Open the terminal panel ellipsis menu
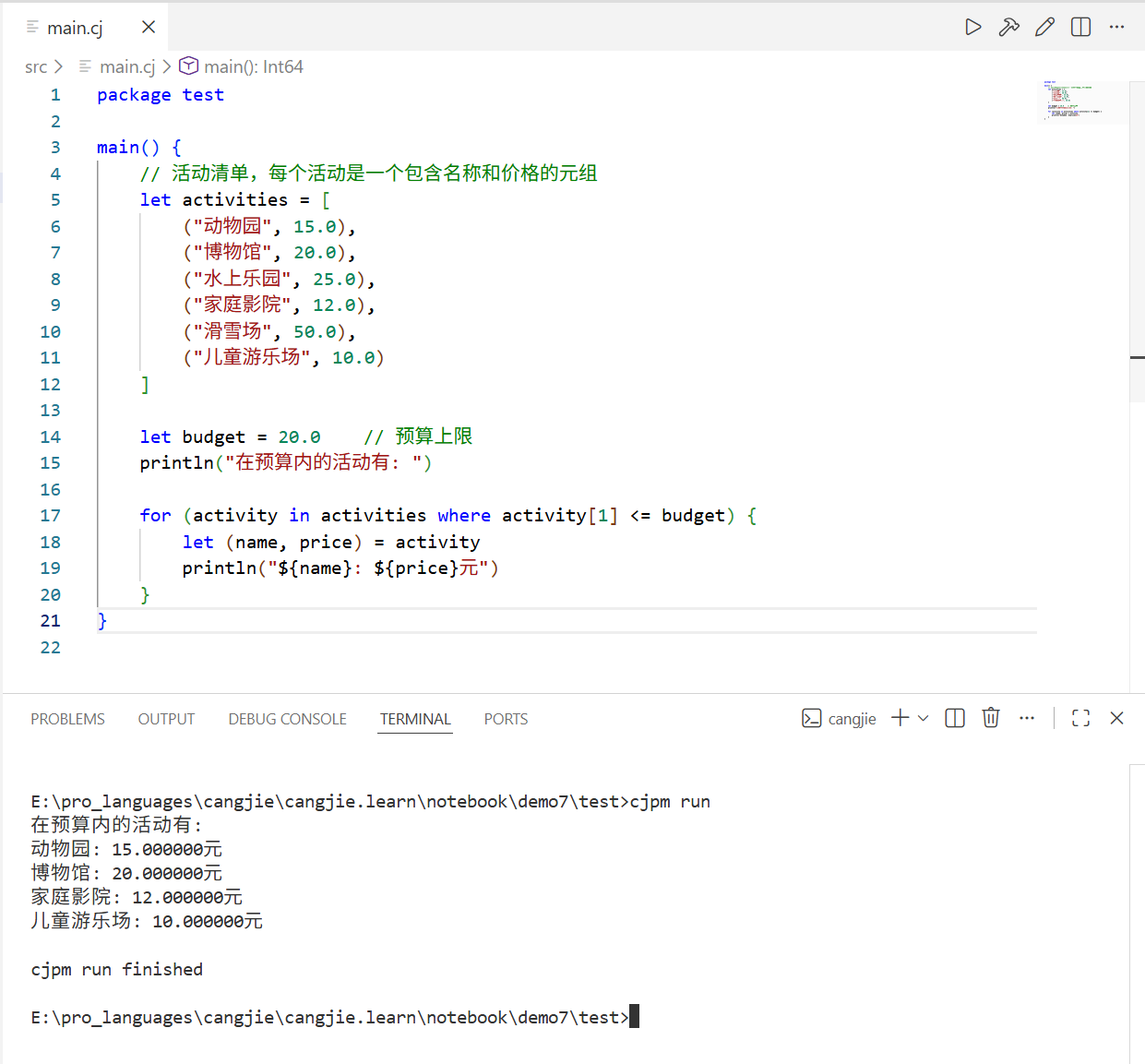Screen dimensions: 1145x1064 (x=1027, y=718)
